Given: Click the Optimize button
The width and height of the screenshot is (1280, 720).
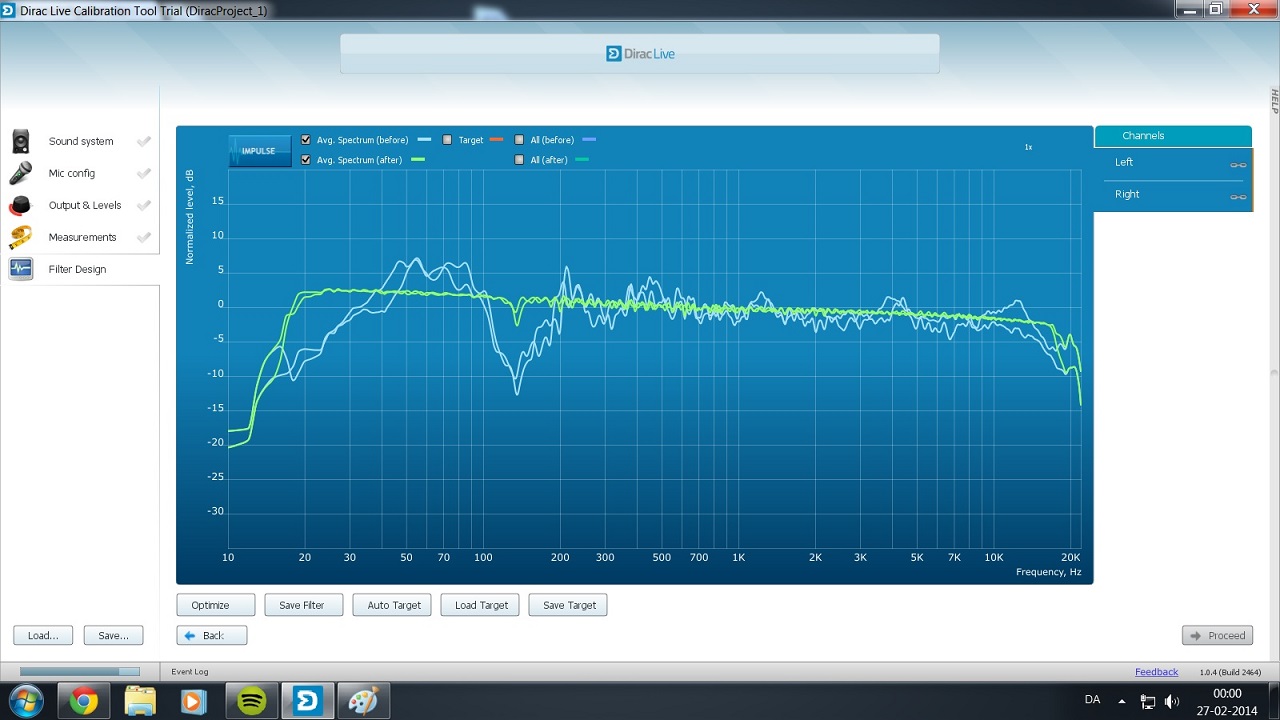Looking at the screenshot, I should click(x=216, y=605).
